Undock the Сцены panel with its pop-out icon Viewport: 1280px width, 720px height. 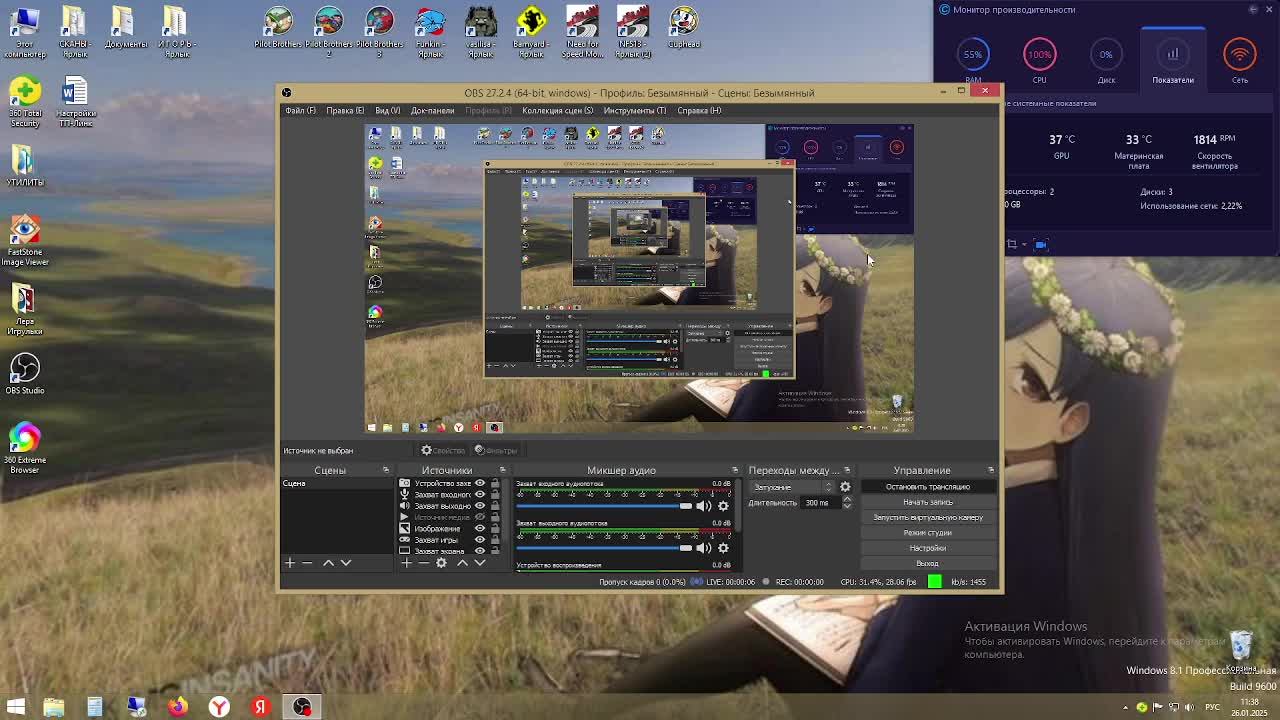tap(385, 470)
